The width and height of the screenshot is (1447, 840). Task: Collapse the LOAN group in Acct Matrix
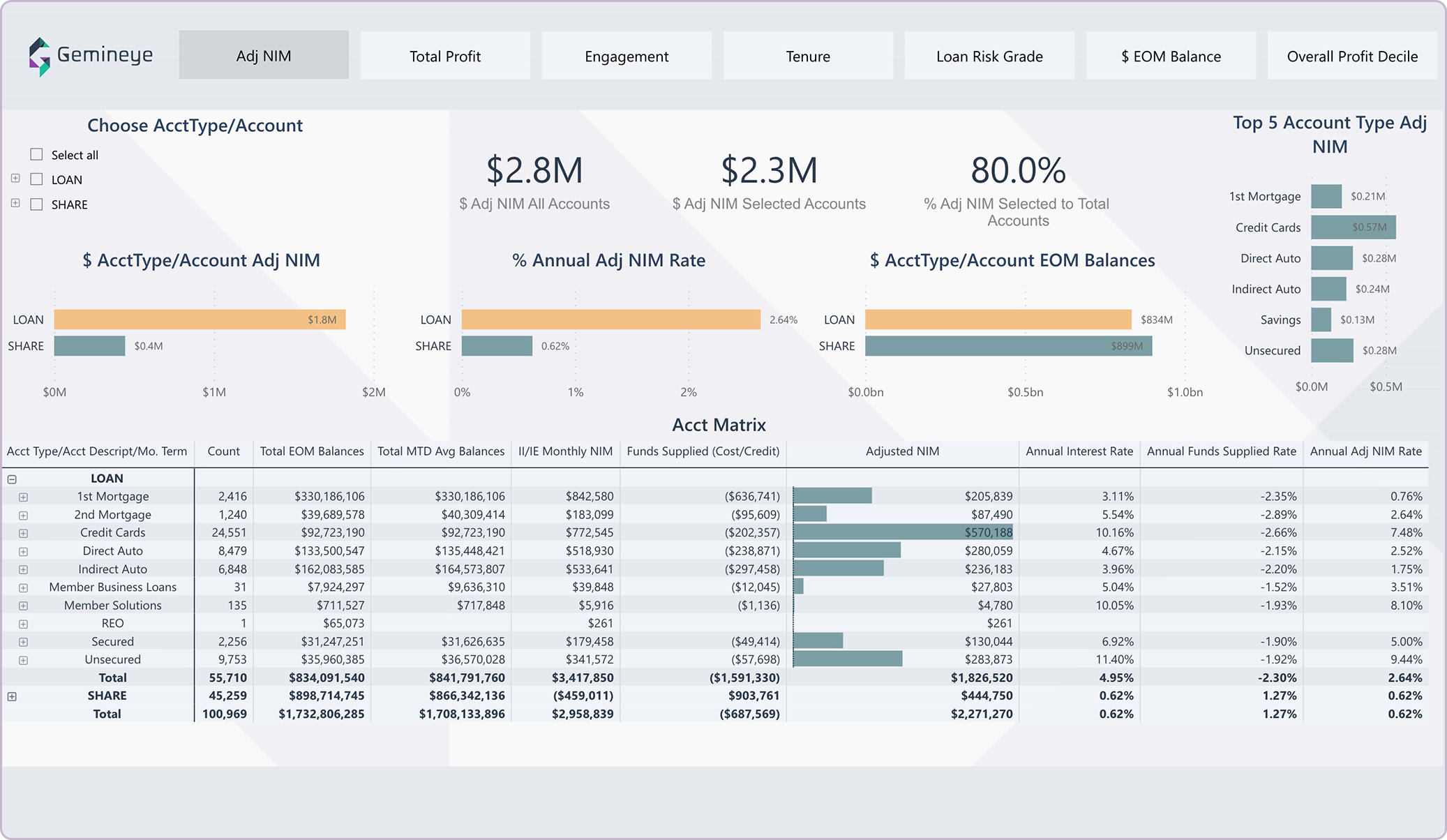point(10,478)
